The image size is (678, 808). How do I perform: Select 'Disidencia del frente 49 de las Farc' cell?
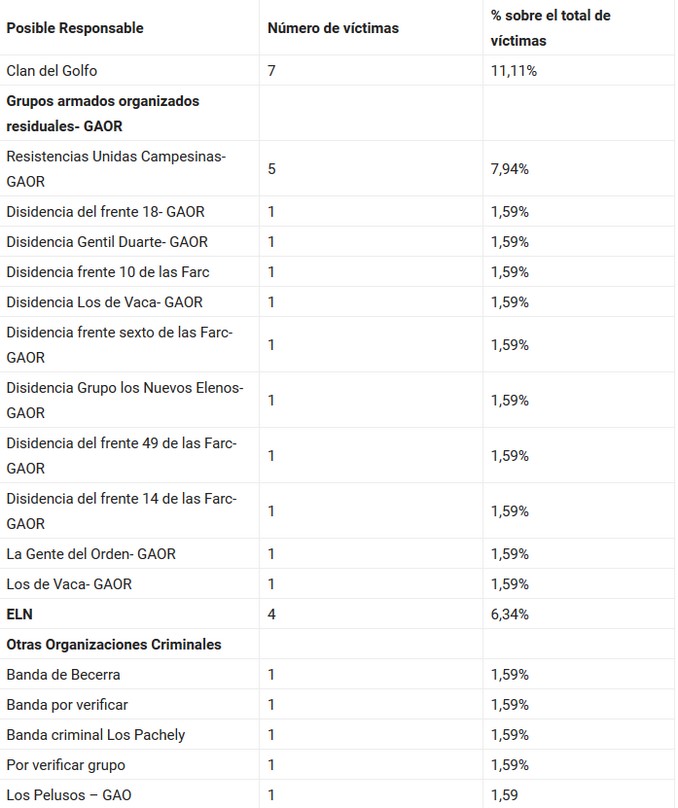point(122,456)
